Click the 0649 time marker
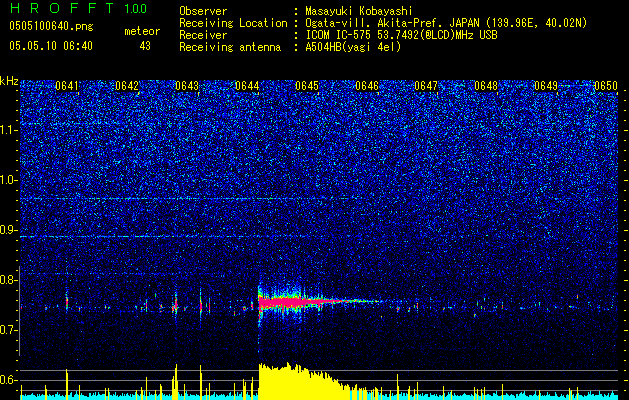 (546, 86)
